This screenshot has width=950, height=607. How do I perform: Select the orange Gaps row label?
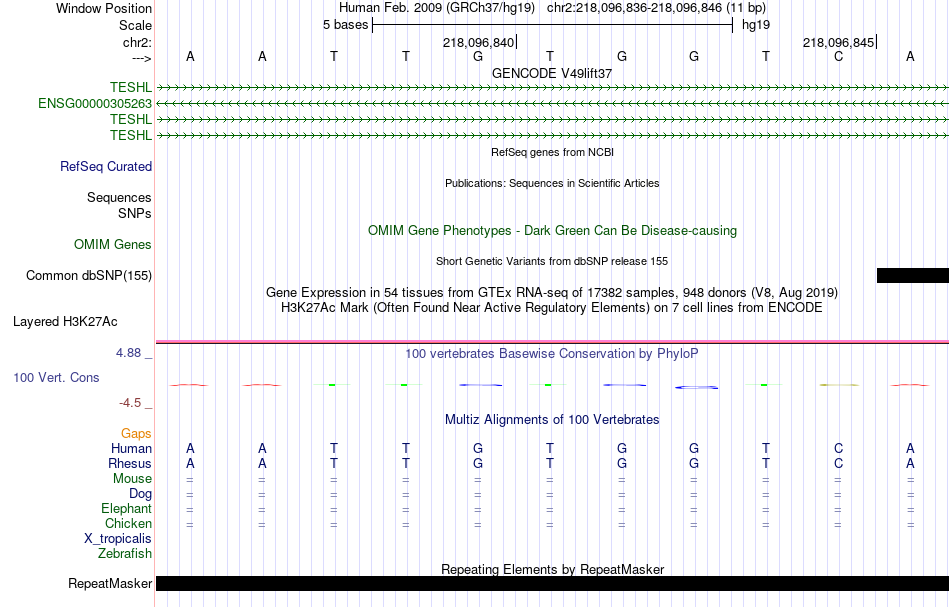click(x=136, y=434)
